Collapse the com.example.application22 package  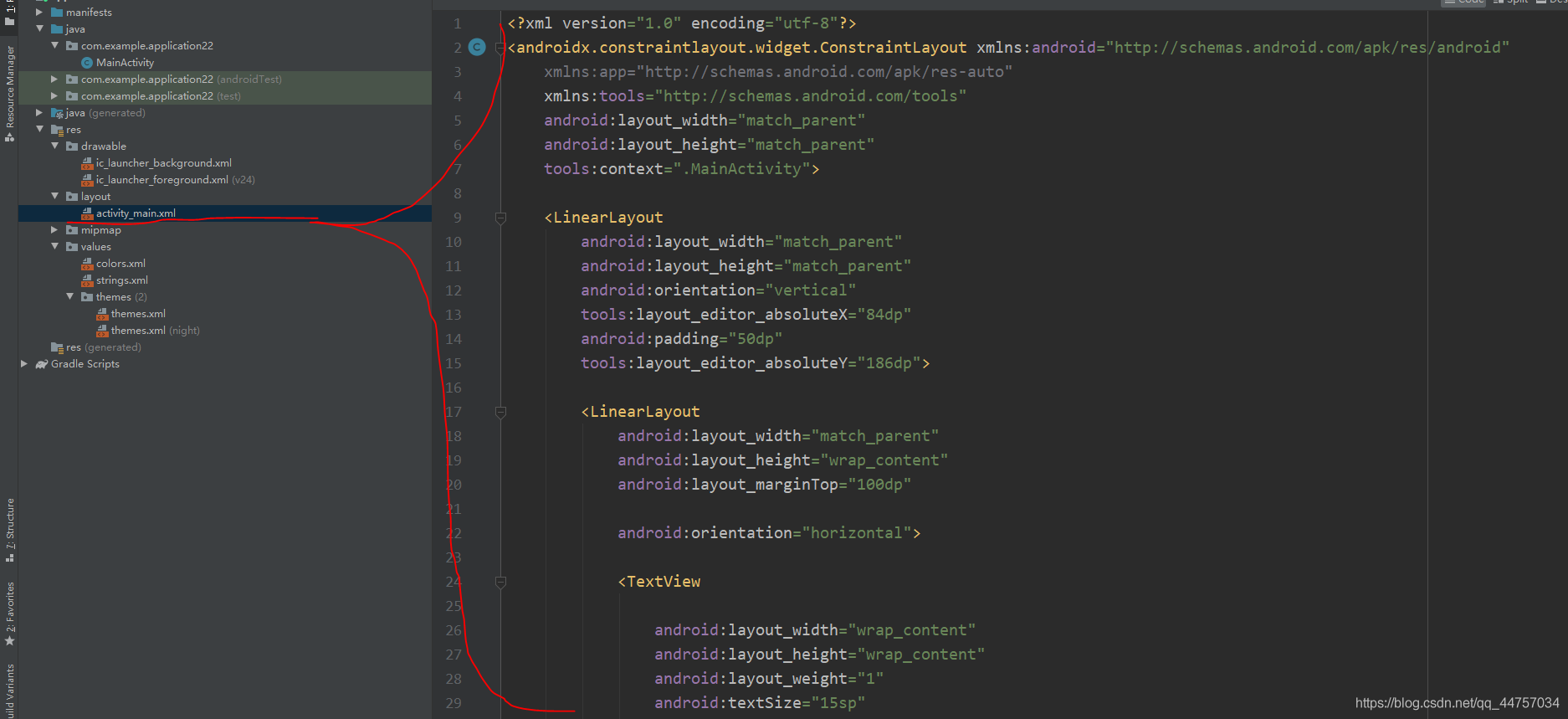point(54,45)
